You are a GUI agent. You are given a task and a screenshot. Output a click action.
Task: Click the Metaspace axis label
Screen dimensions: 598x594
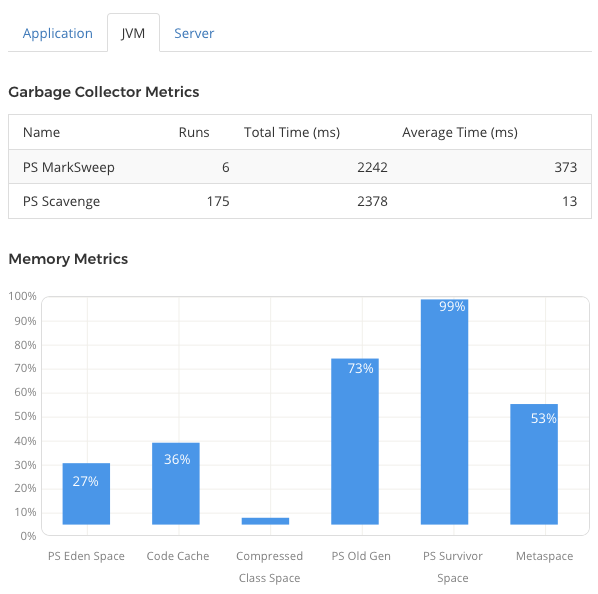click(x=545, y=556)
